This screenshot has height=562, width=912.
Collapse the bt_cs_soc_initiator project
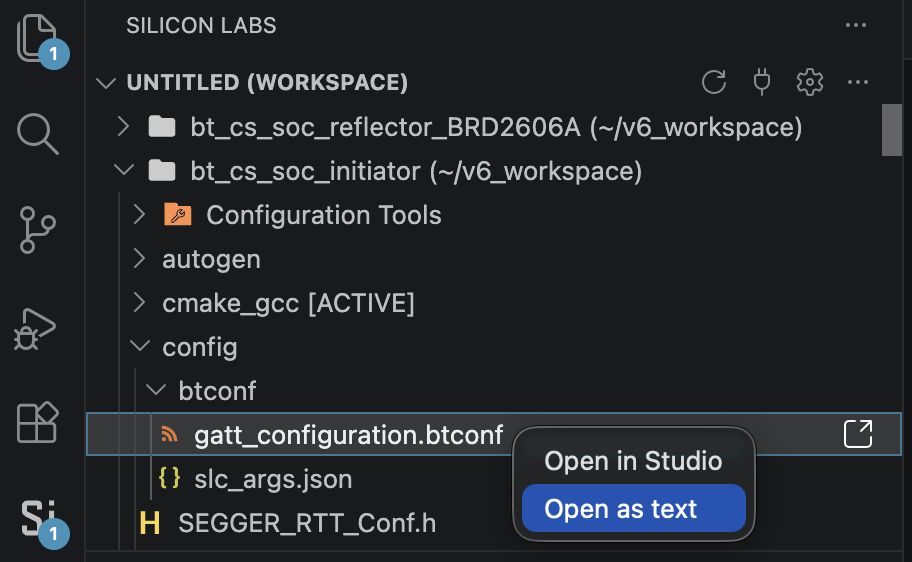click(x=124, y=170)
